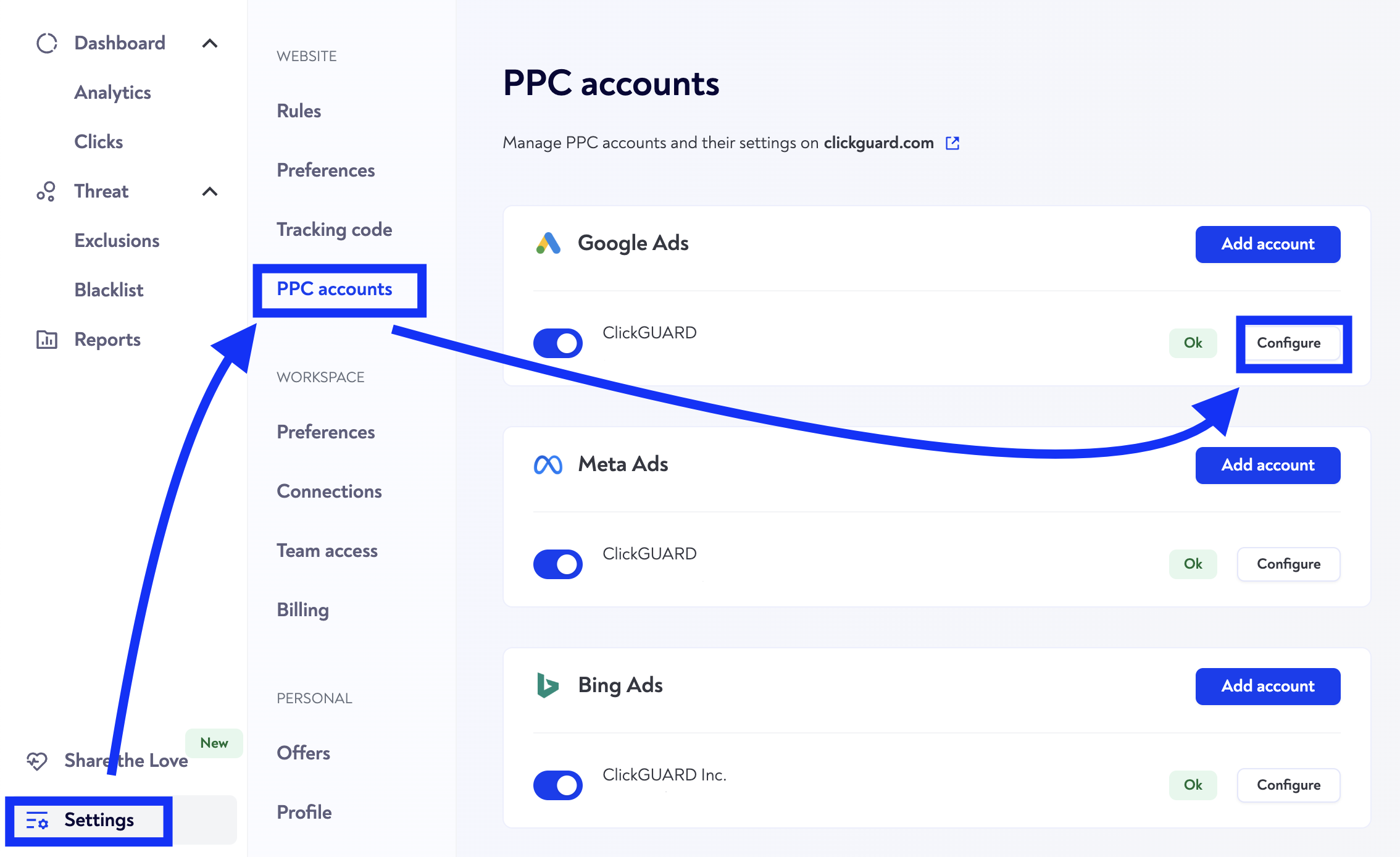Screen dimensions: 1400x857
Task: Click the Bing Ads section heading
Action: tap(620, 685)
